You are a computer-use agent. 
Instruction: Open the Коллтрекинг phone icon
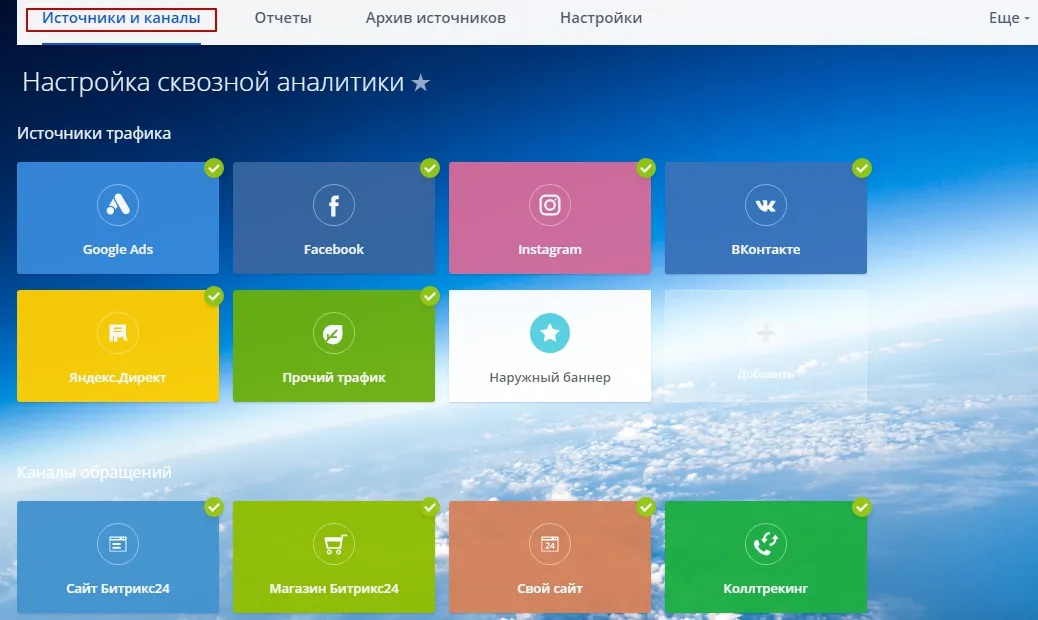coord(765,544)
